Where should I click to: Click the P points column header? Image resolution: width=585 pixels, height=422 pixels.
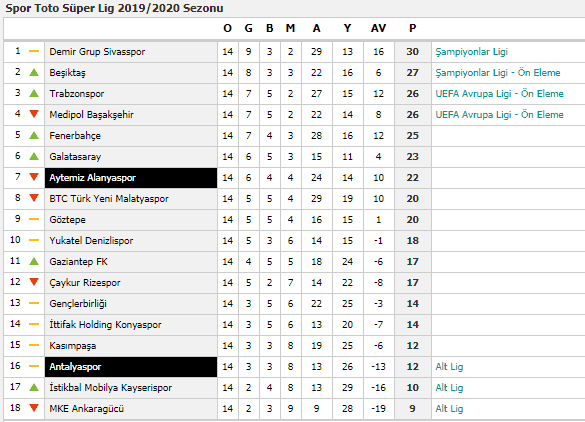413,28
